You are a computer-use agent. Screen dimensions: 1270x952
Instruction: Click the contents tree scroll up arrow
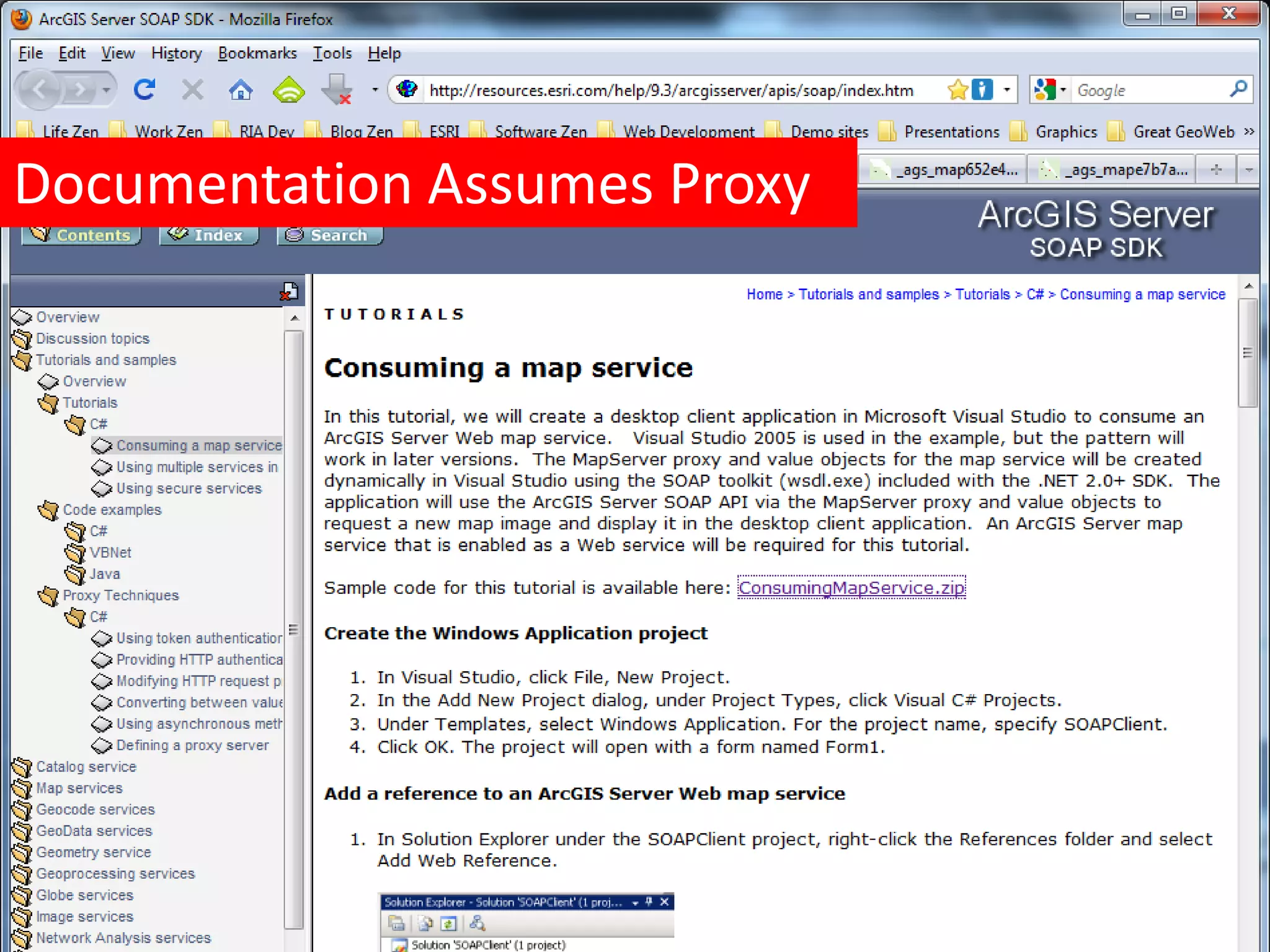click(x=295, y=317)
